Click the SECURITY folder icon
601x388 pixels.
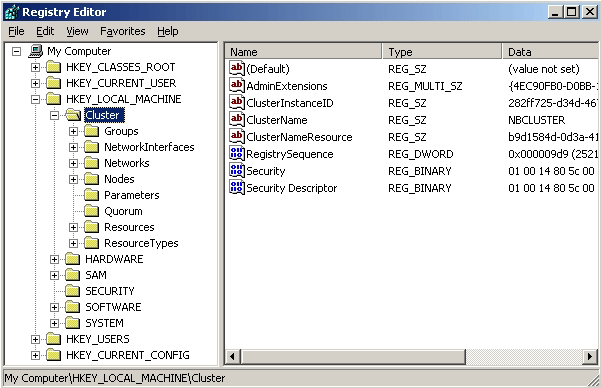[72, 291]
